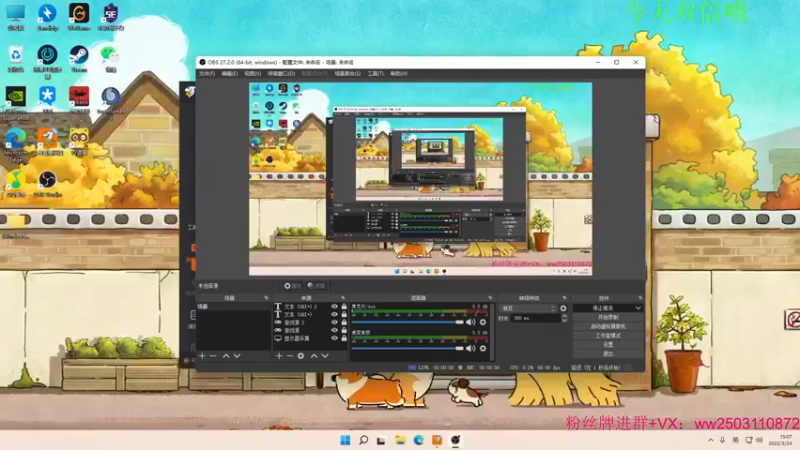This screenshot has height=450, width=800.
Task: Open source properties gear in Sources toolbar
Action: coord(301,356)
